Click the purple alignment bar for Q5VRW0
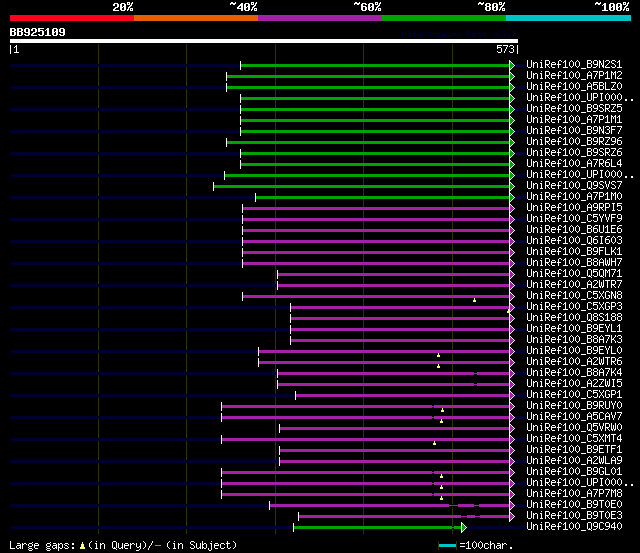 click(395, 429)
